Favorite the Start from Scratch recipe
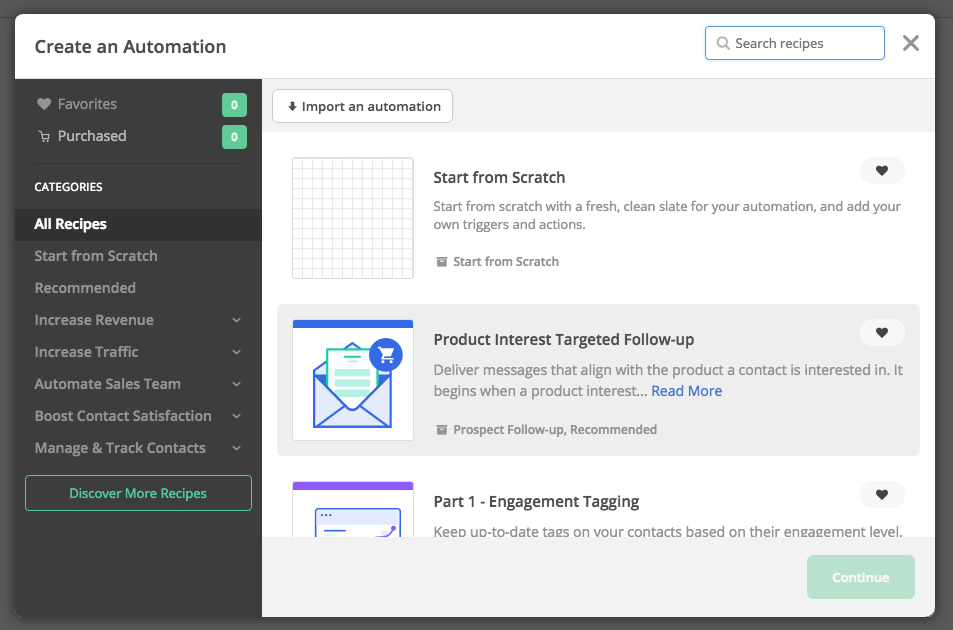 pos(882,170)
